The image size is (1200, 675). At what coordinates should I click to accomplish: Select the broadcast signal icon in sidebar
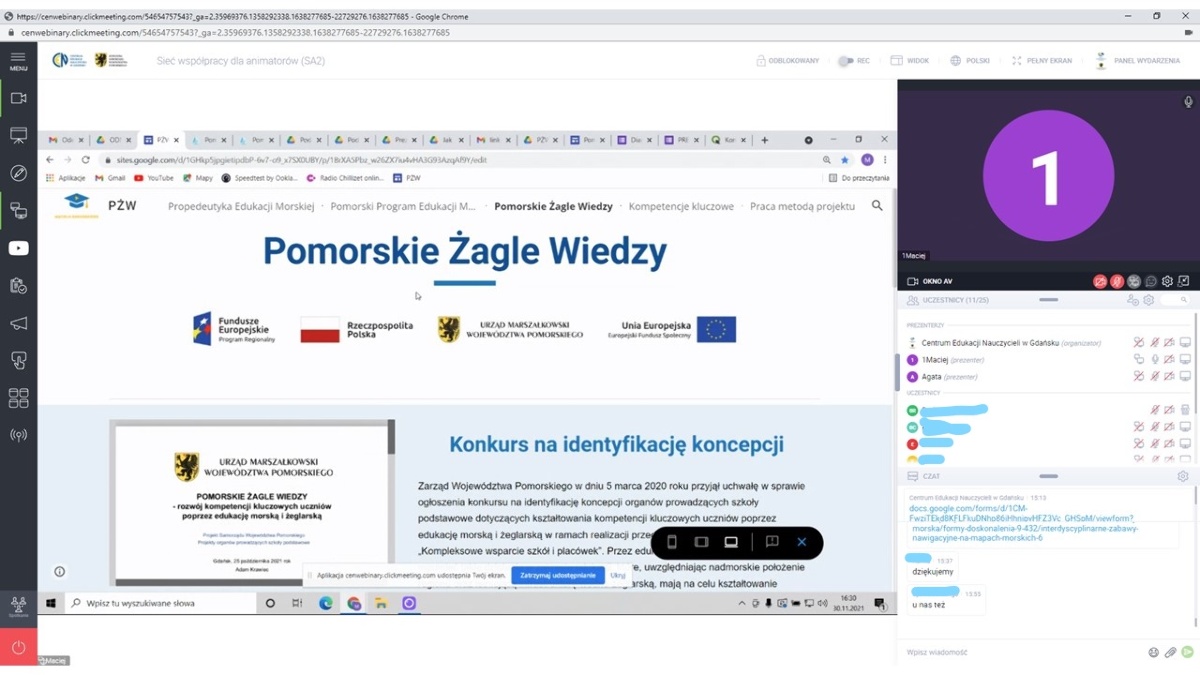click(x=18, y=435)
